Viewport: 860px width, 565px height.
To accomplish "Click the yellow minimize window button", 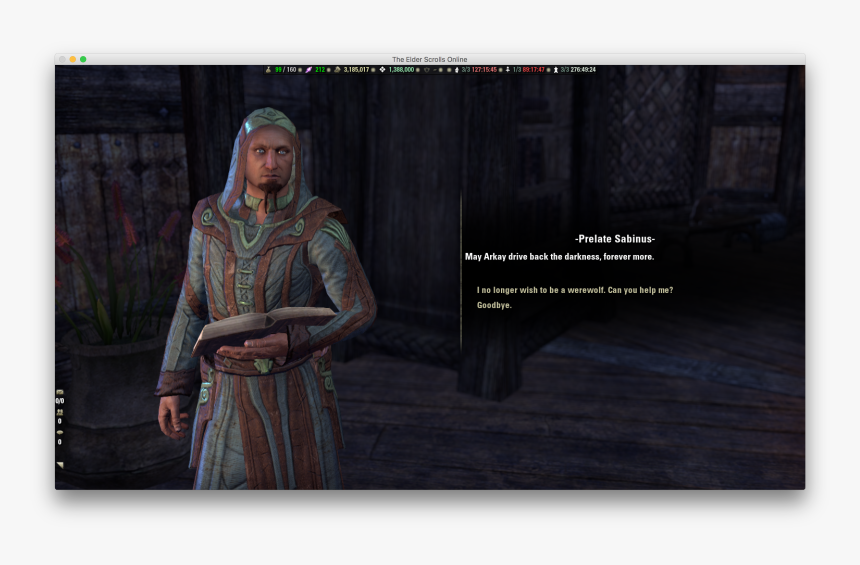I will tap(72, 59).
